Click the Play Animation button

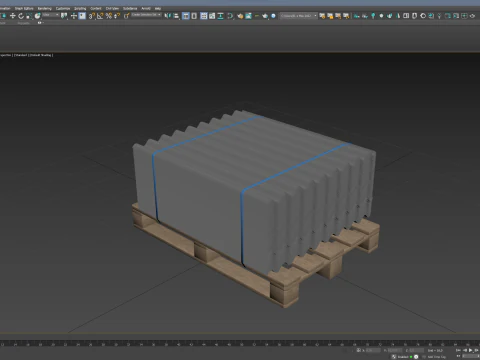point(470,350)
